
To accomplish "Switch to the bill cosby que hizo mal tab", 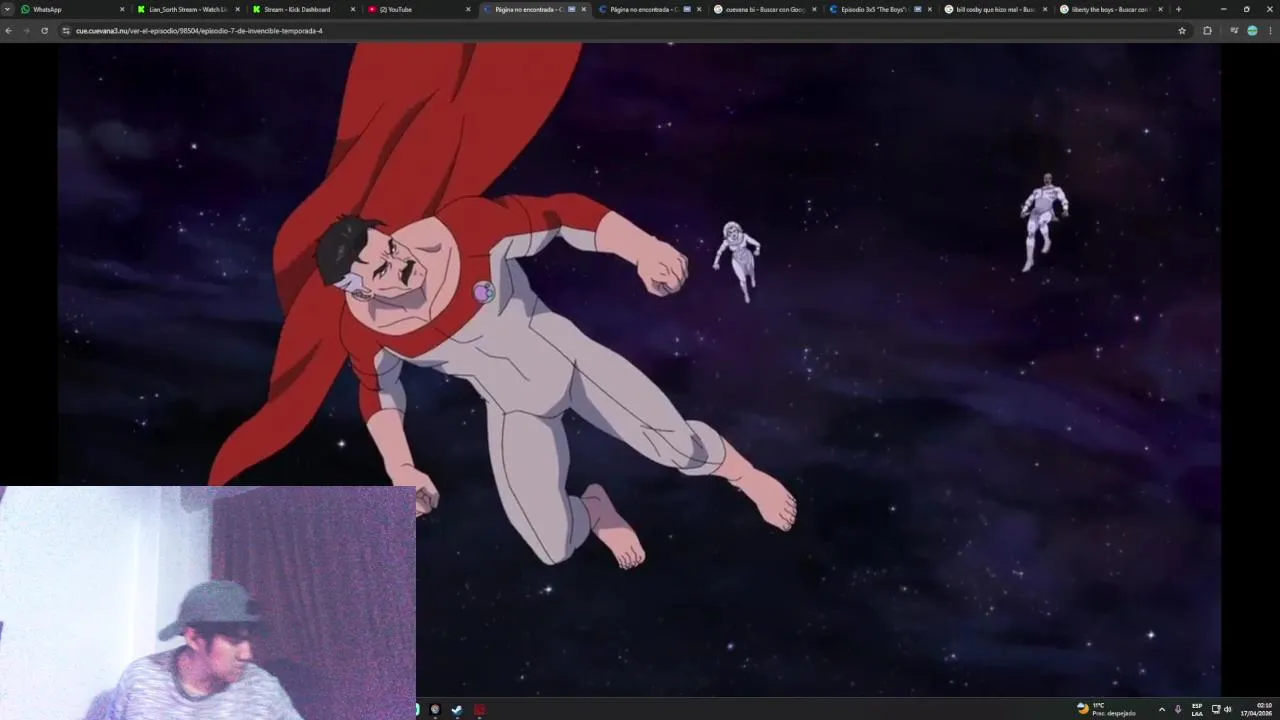I will click(x=994, y=9).
